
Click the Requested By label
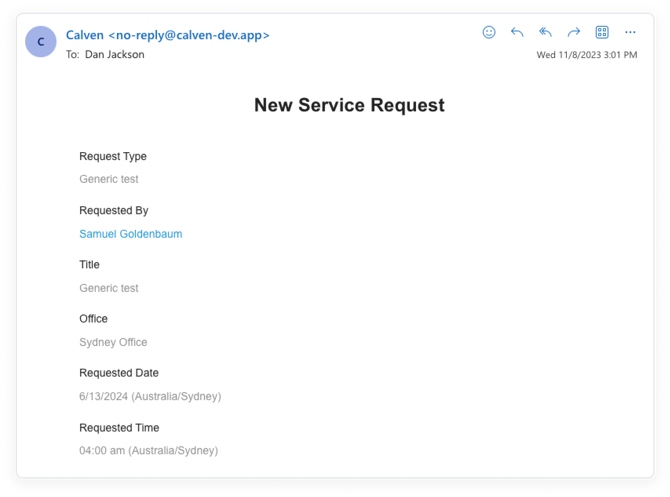click(114, 211)
